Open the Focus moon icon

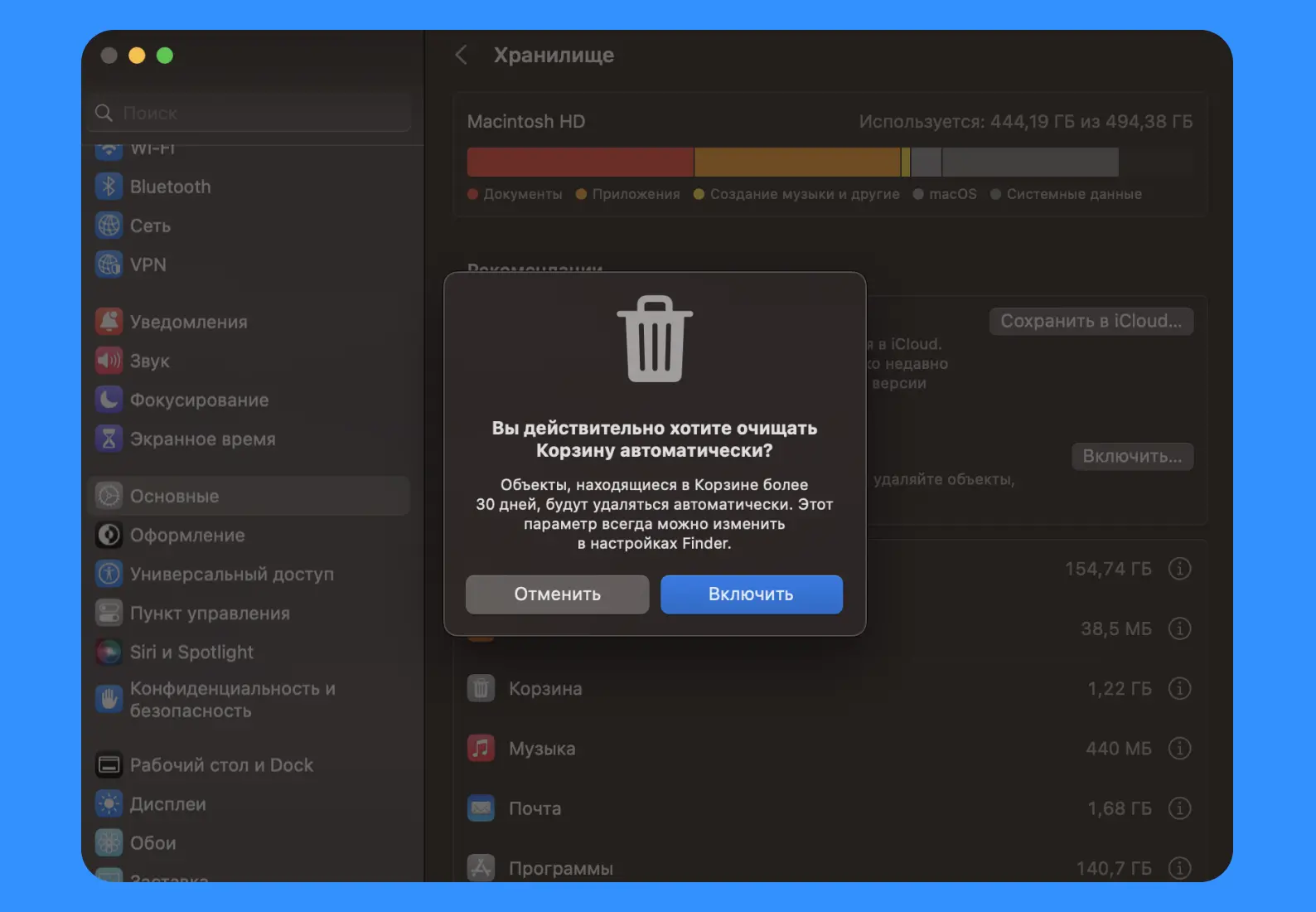click(109, 400)
